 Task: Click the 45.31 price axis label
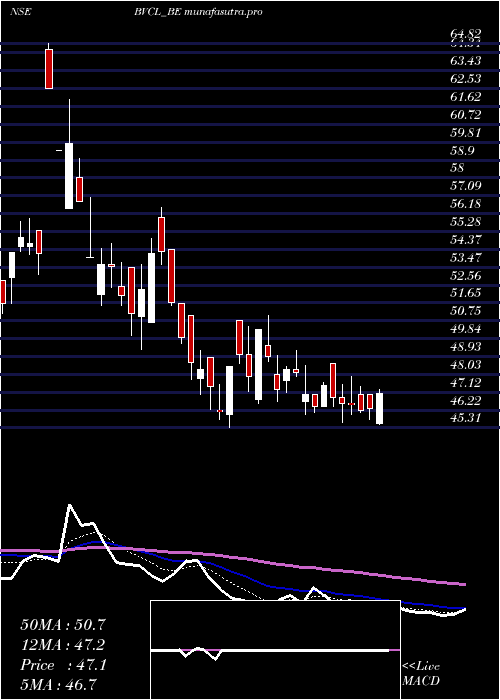click(466, 418)
